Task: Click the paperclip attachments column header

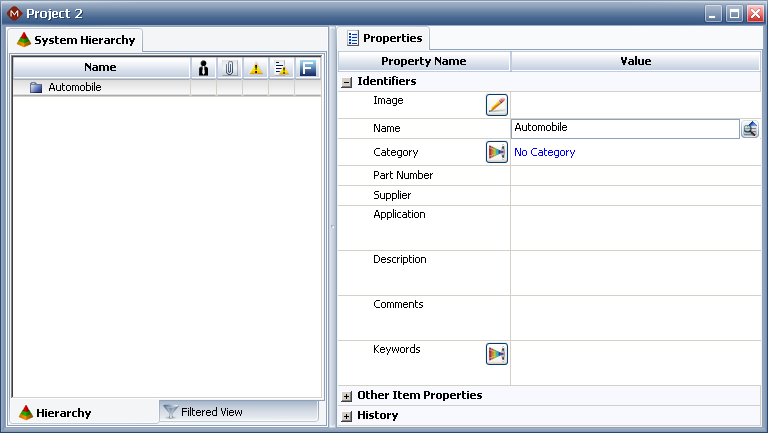Action: [x=230, y=68]
